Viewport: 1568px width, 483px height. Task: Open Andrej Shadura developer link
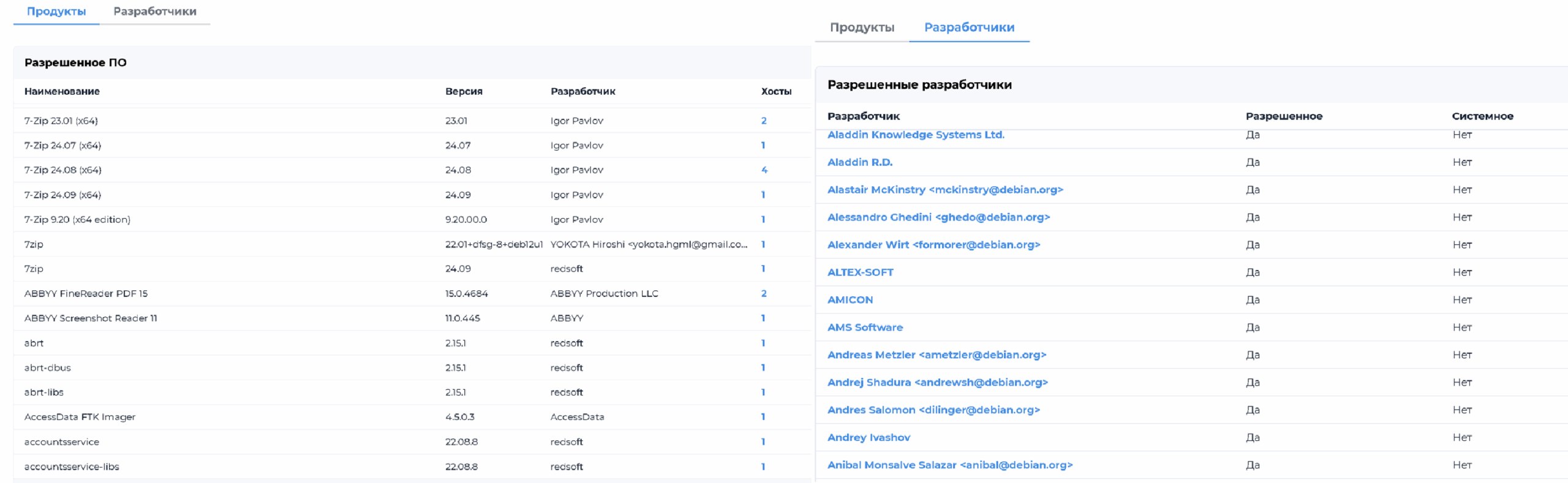[938, 383]
